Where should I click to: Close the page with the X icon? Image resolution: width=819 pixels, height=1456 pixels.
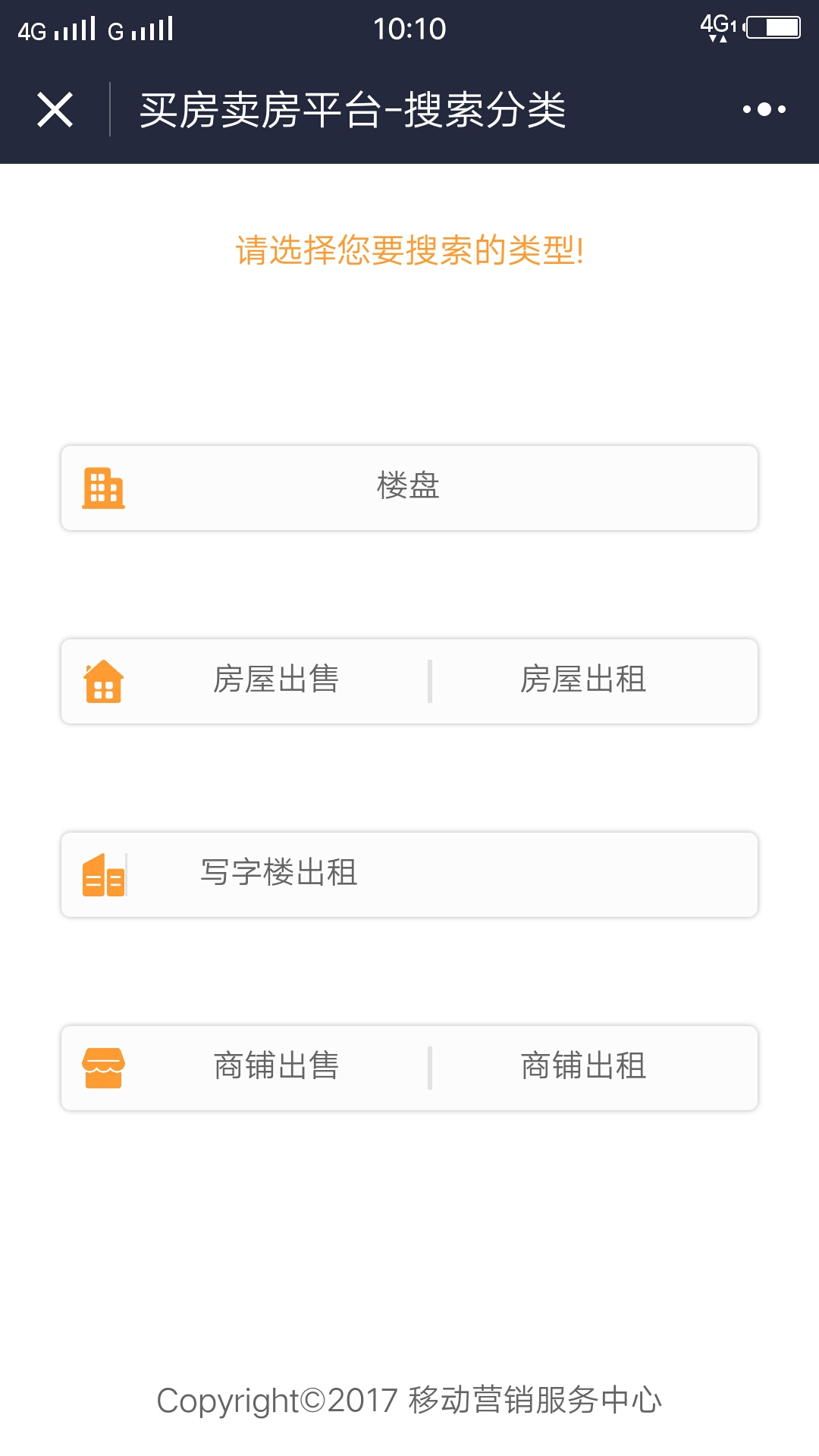55,109
